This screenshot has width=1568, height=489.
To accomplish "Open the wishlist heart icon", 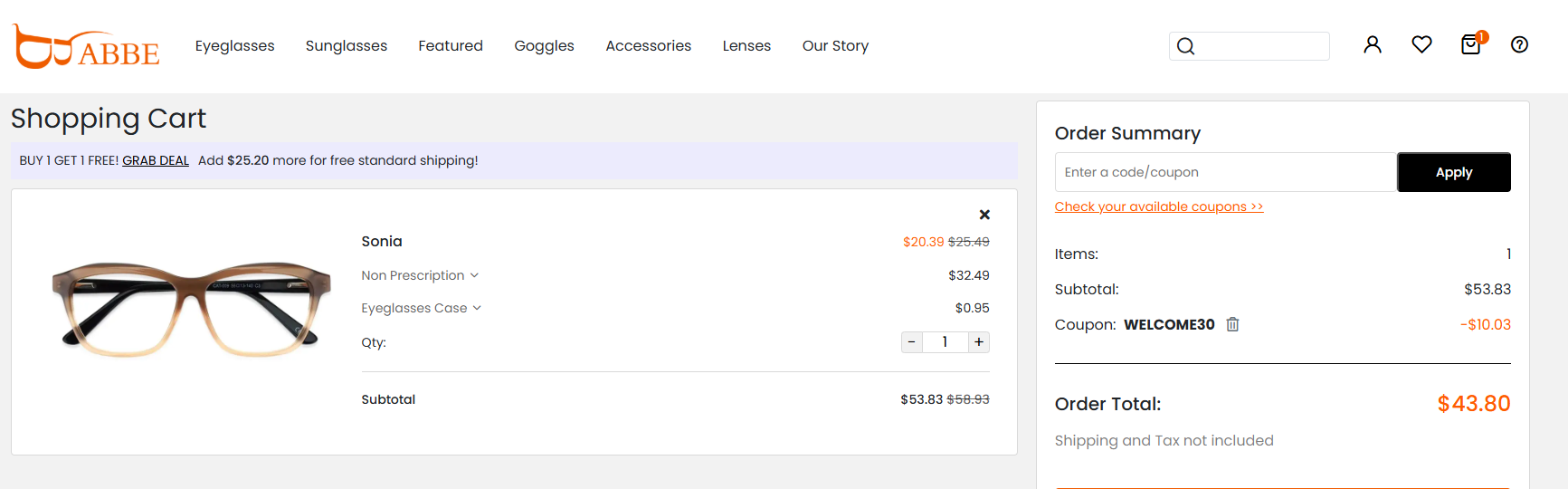I will click(x=1421, y=44).
